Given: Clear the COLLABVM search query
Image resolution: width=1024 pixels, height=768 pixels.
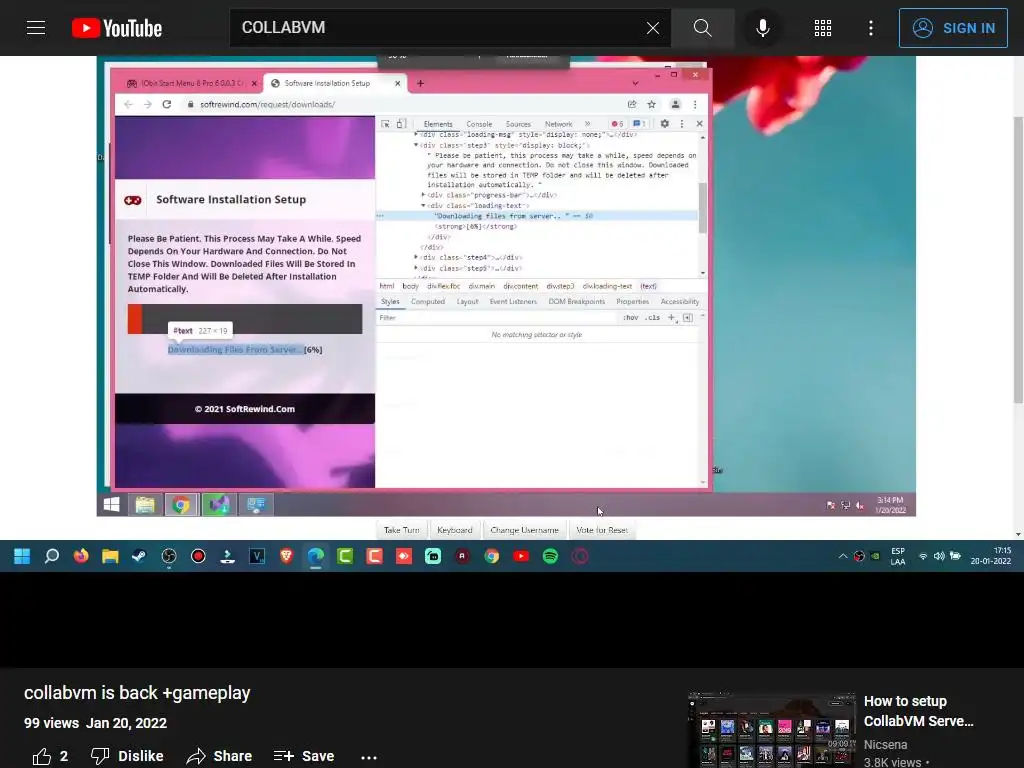Looking at the screenshot, I should 652,28.
